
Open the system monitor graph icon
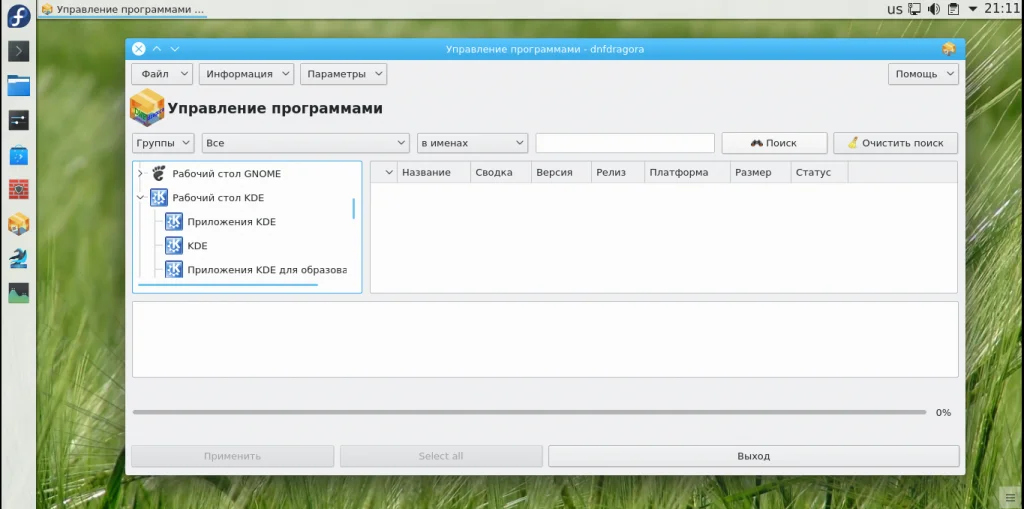click(x=18, y=293)
